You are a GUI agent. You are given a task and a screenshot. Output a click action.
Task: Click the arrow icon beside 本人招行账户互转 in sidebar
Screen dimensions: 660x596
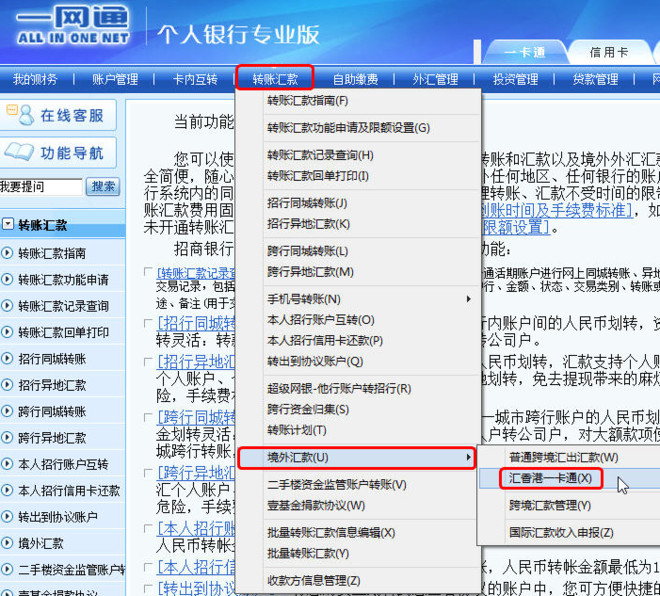(7, 464)
